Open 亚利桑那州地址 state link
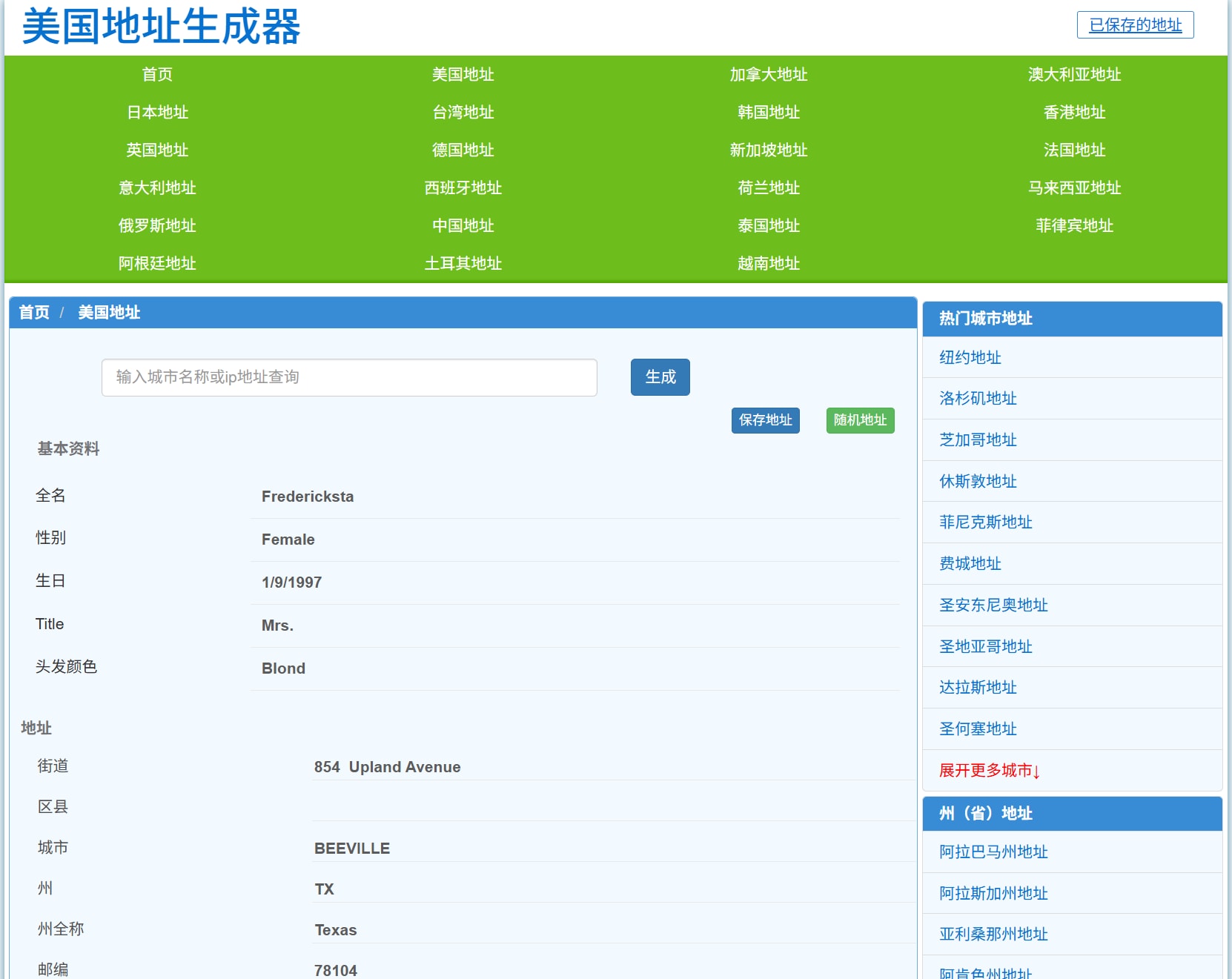 (993, 935)
